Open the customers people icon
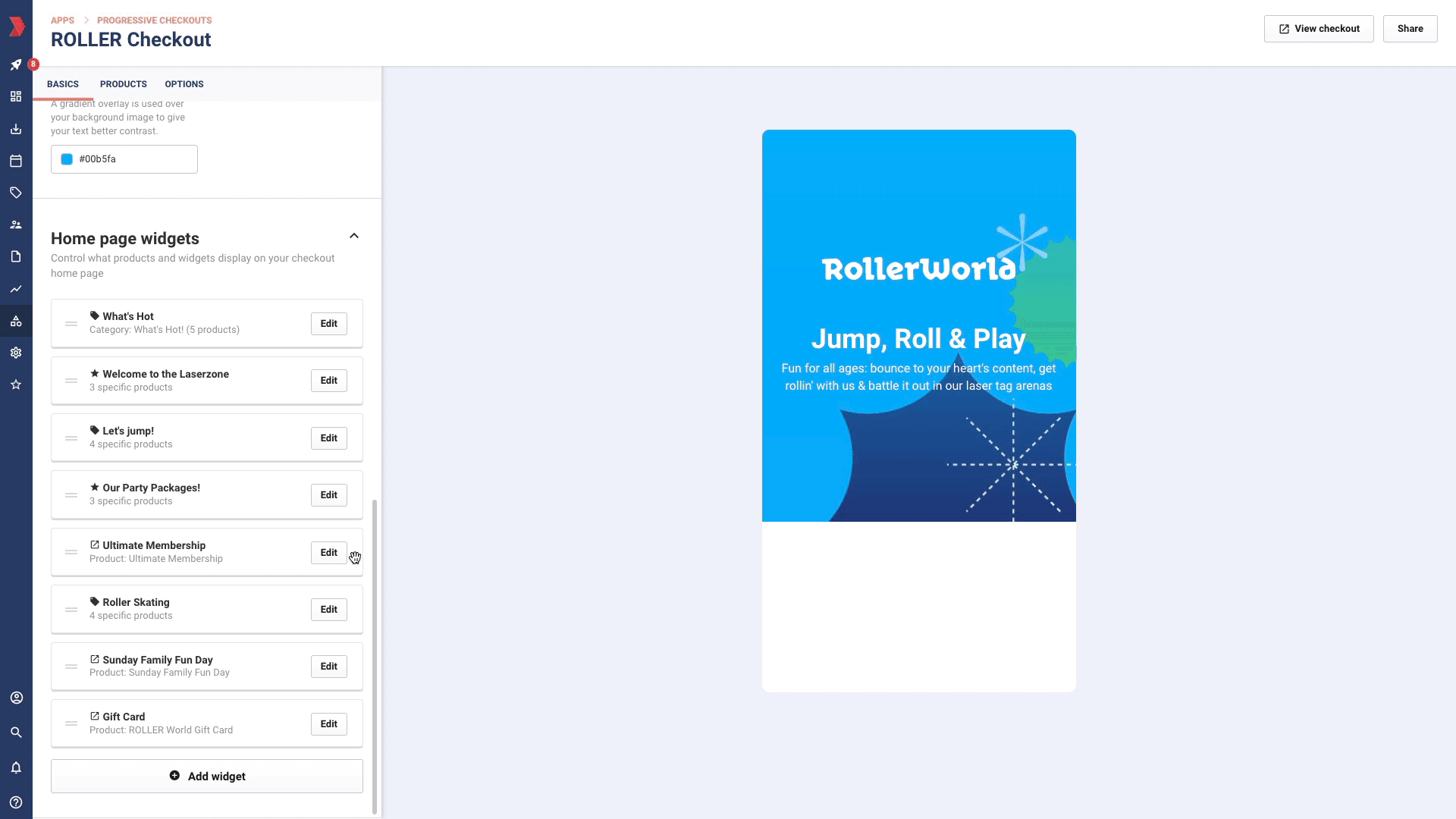The height and width of the screenshot is (819, 1456). (16, 225)
